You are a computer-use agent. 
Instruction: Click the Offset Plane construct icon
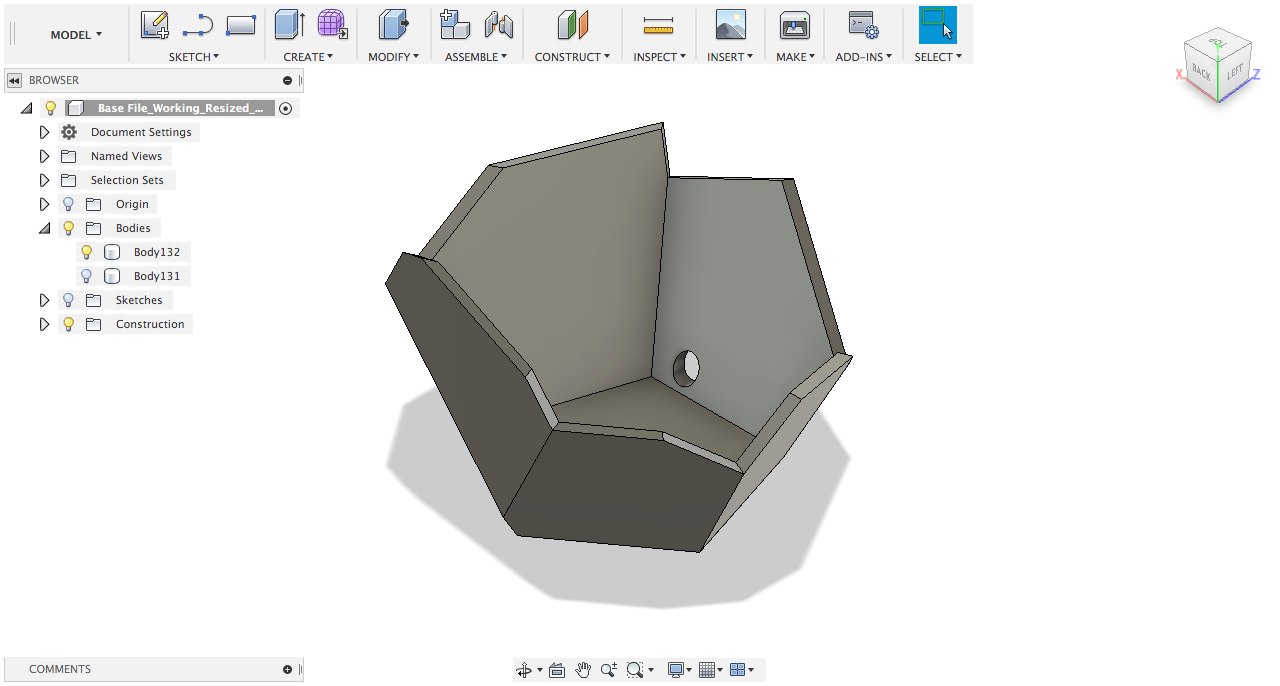pyautogui.click(x=572, y=24)
